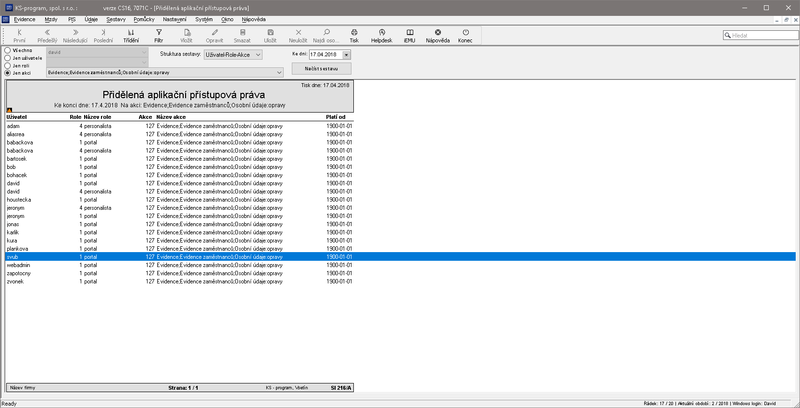Click into the Hledat search field

(x=760, y=35)
